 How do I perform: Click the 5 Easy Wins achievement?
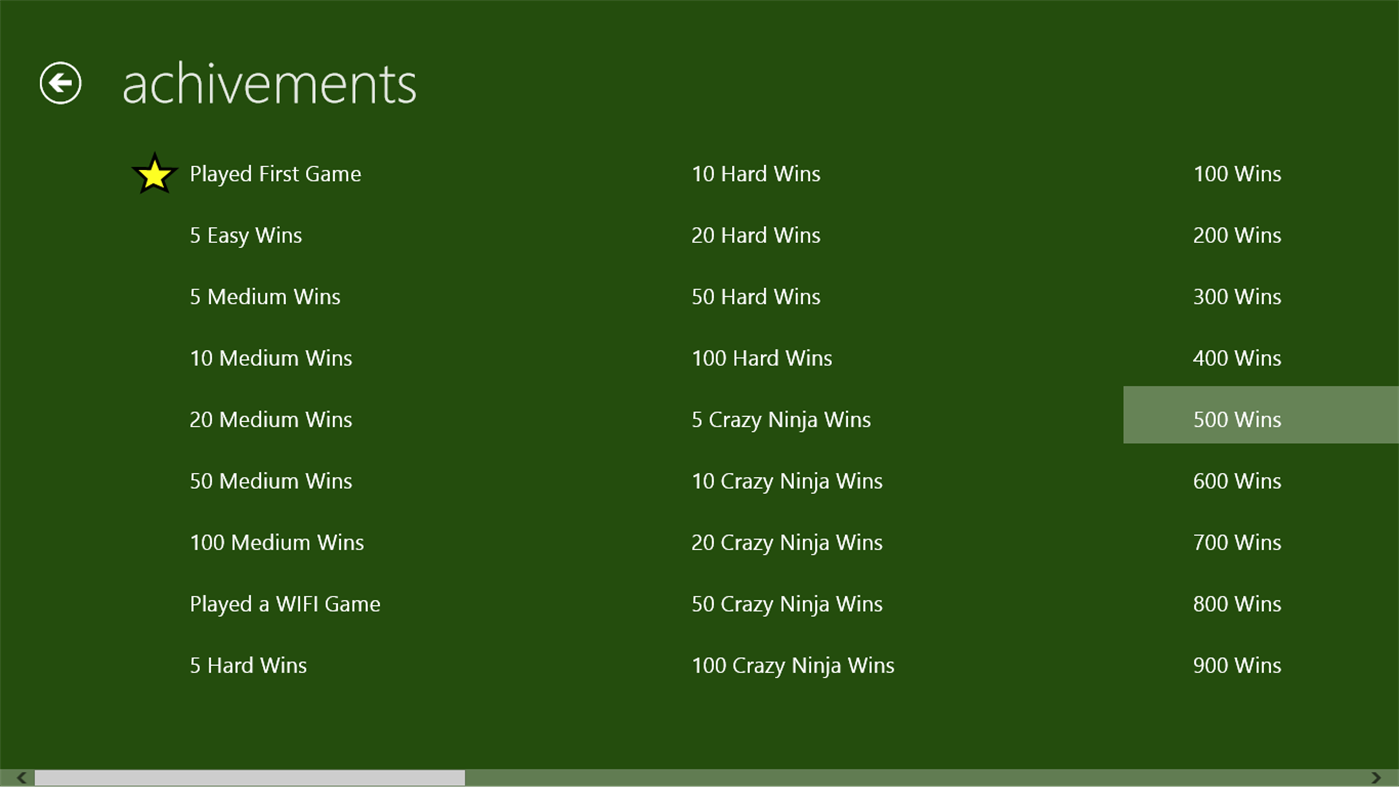pos(245,235)
